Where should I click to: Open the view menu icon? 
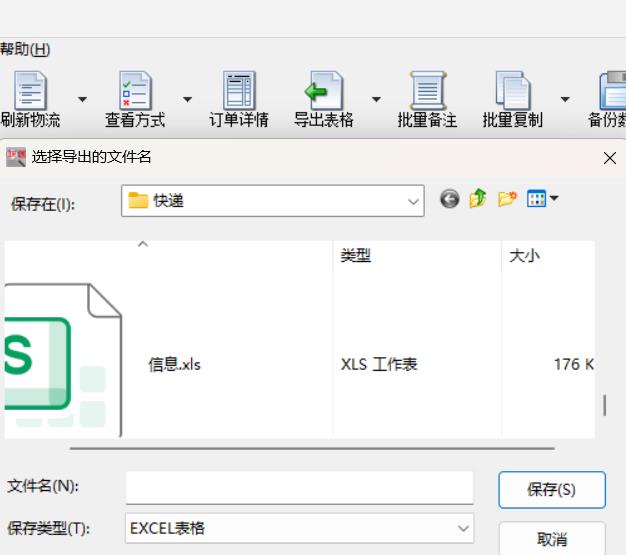click(x=536, y=198)
